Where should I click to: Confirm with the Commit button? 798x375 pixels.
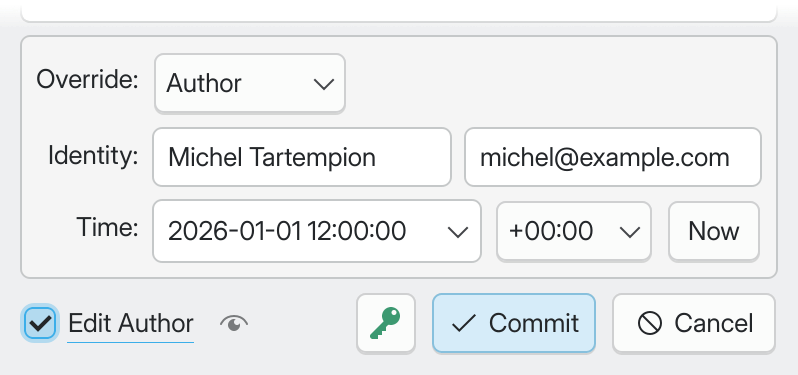coord(514,323)
